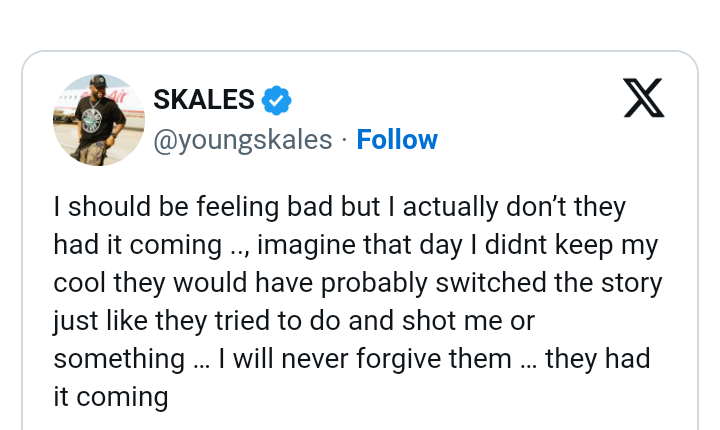Click the X logo on the tweet

point(644,98)
